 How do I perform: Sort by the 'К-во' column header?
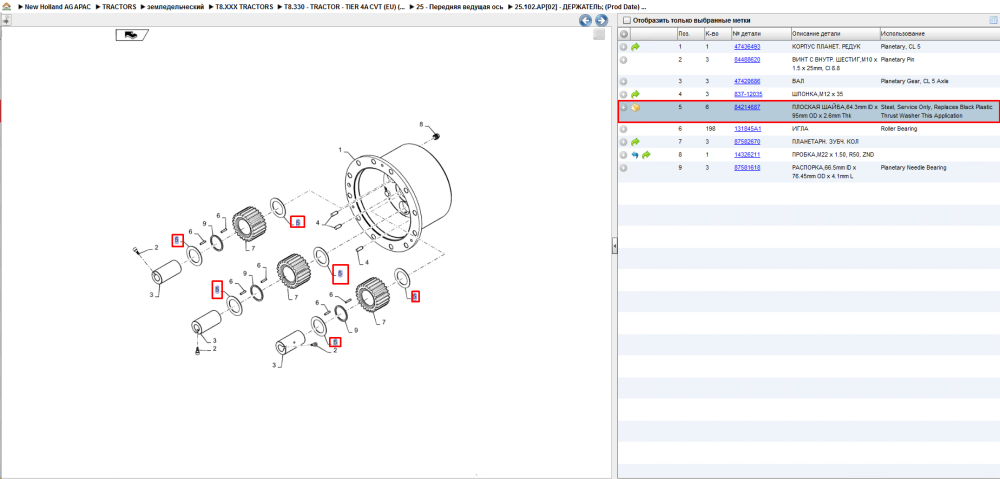[716, 33]
